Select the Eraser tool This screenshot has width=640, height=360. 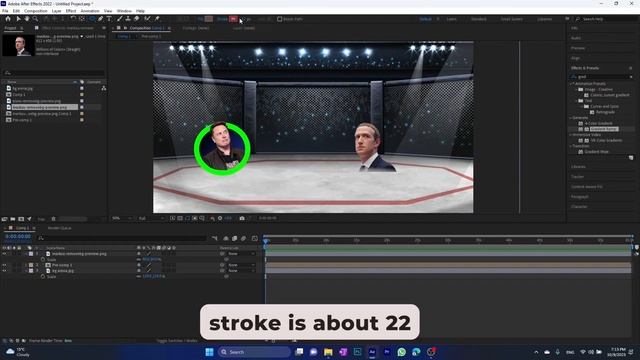(136, 19)
